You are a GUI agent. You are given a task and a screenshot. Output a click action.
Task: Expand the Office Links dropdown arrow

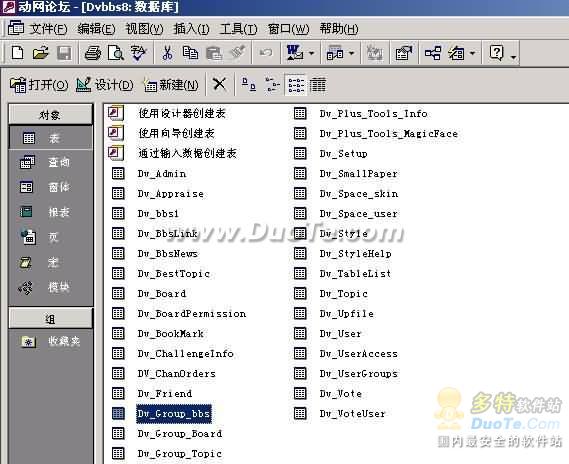coord(311,53)
